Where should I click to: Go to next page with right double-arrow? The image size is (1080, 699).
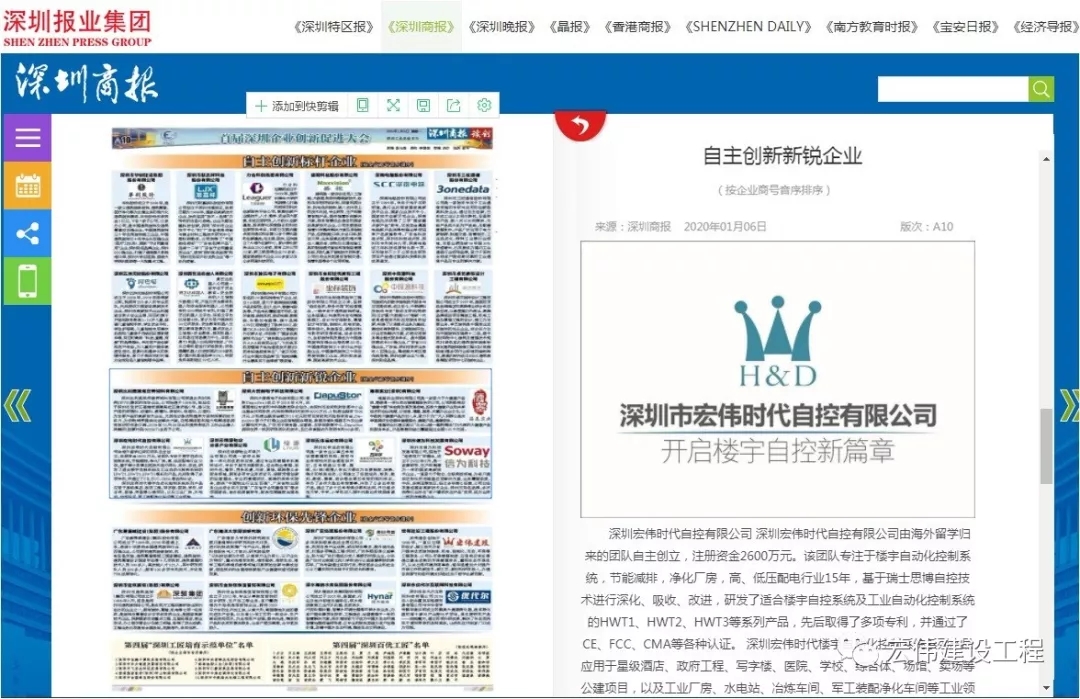1069,406
